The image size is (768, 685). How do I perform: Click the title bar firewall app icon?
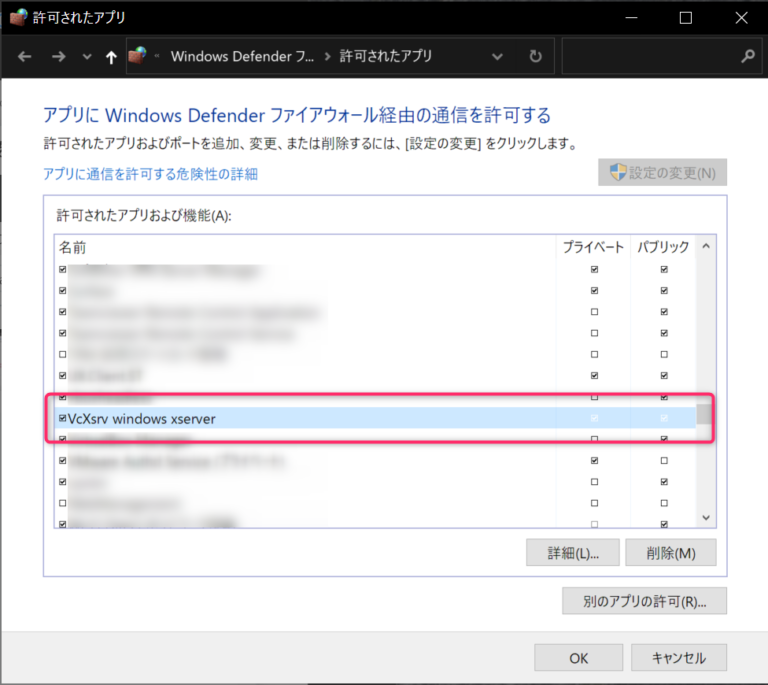[x=19, y=18]
